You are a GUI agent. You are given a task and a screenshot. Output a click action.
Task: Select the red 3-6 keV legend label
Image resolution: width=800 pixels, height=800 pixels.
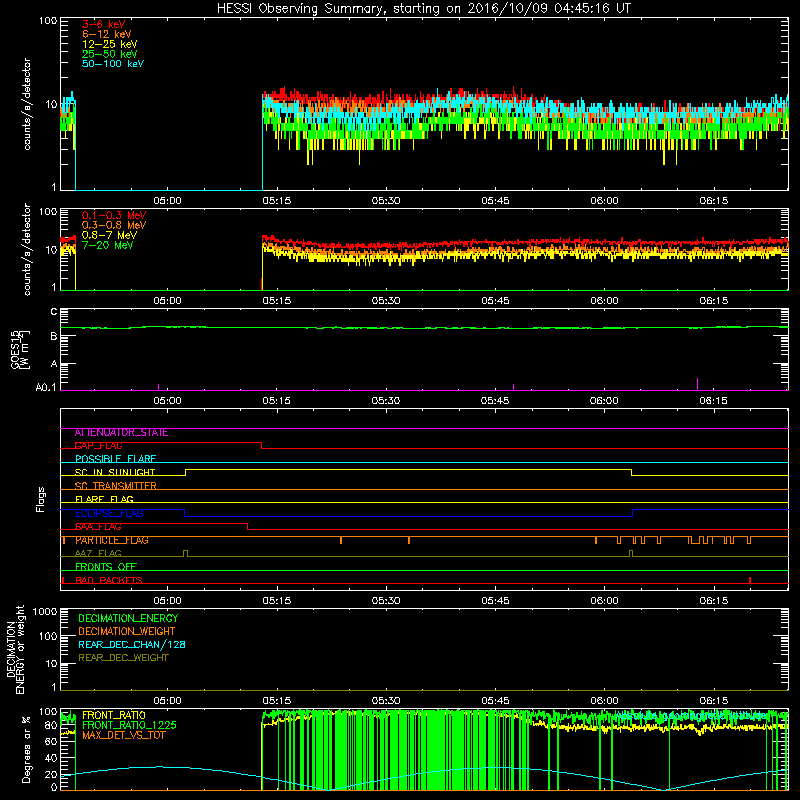point(104,24)
